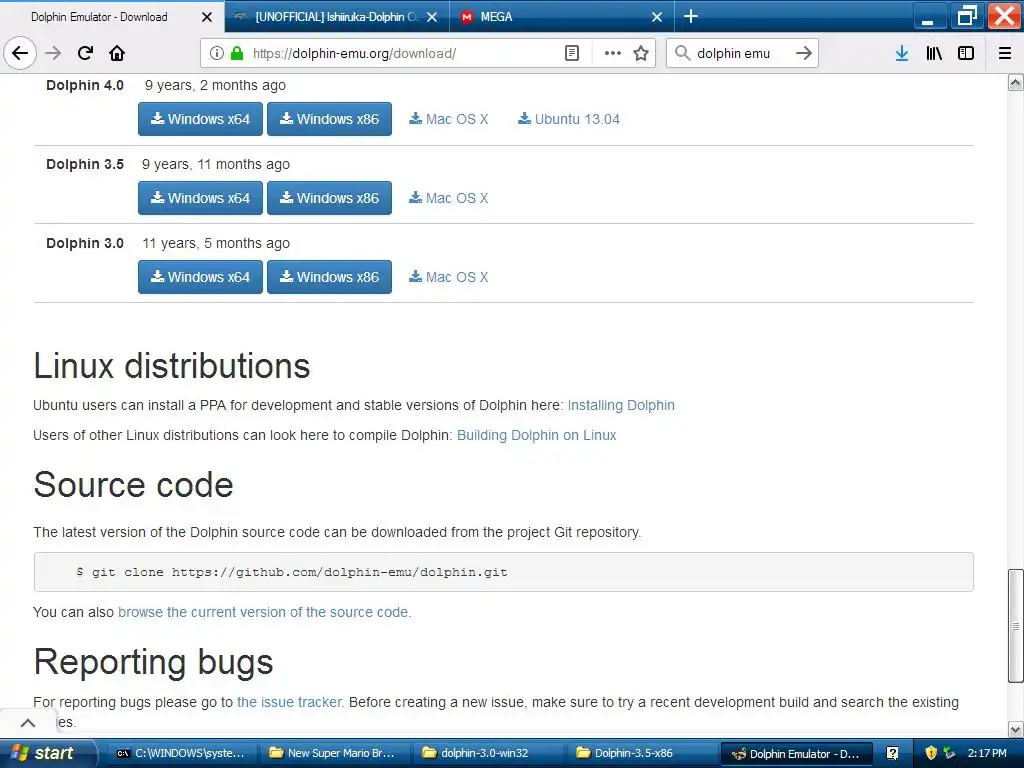Download Dolphin 4.0 Windows x64

[200, 119]
